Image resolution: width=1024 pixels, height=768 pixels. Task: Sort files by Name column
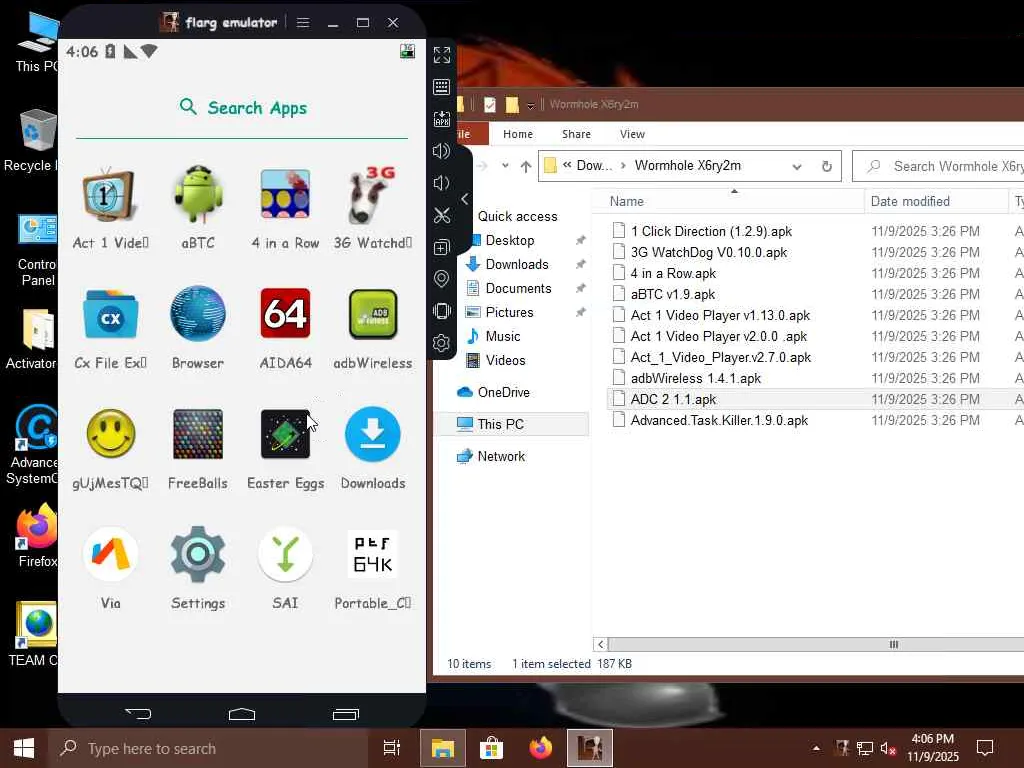pyautogui.click(x=728, y=201)
